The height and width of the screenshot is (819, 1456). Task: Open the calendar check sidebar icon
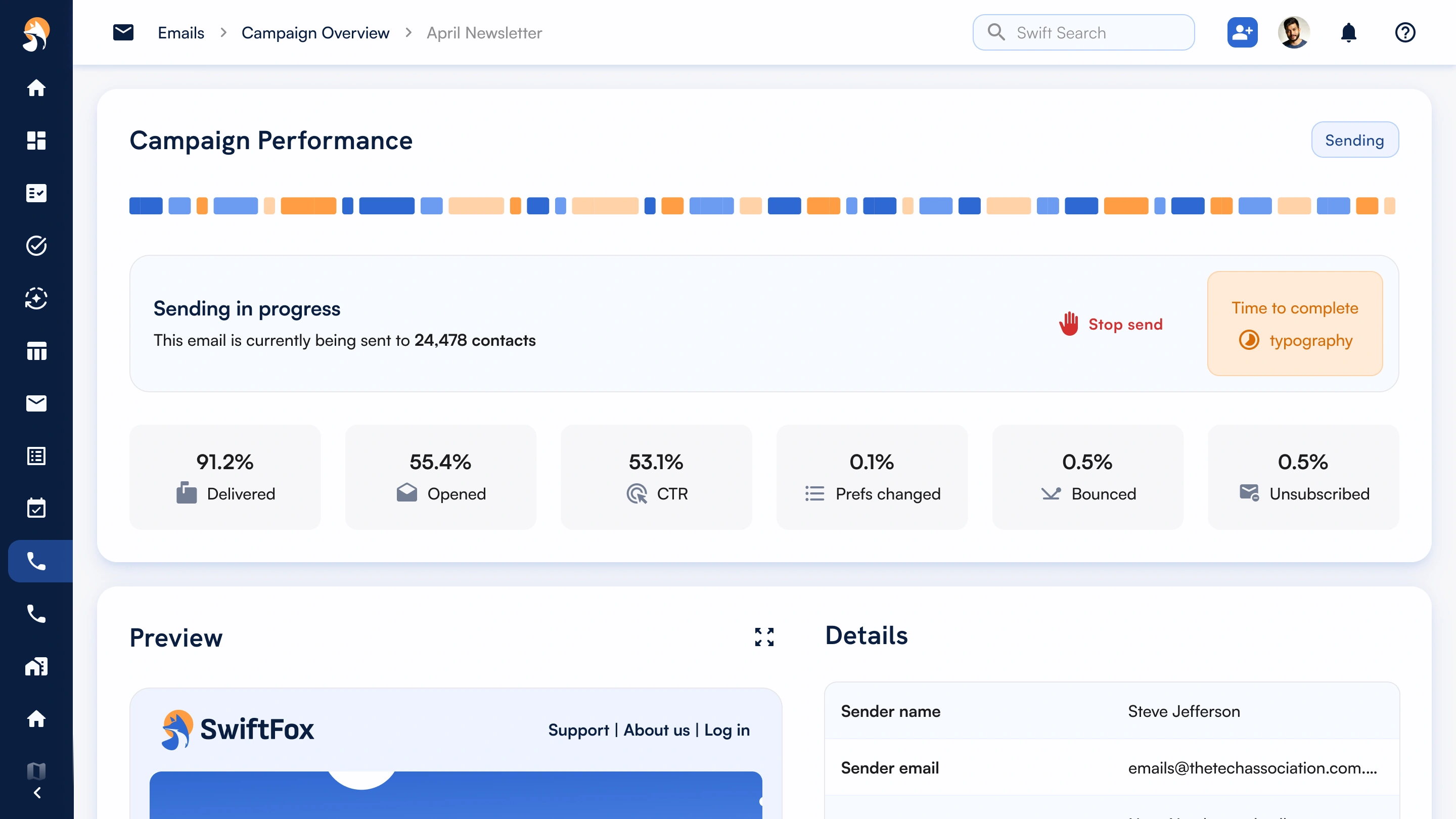pos(36,508)
